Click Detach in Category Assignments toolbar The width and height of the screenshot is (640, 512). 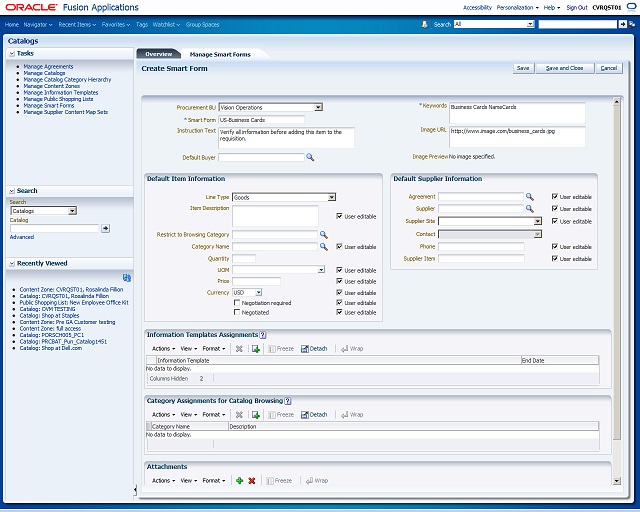314,415
